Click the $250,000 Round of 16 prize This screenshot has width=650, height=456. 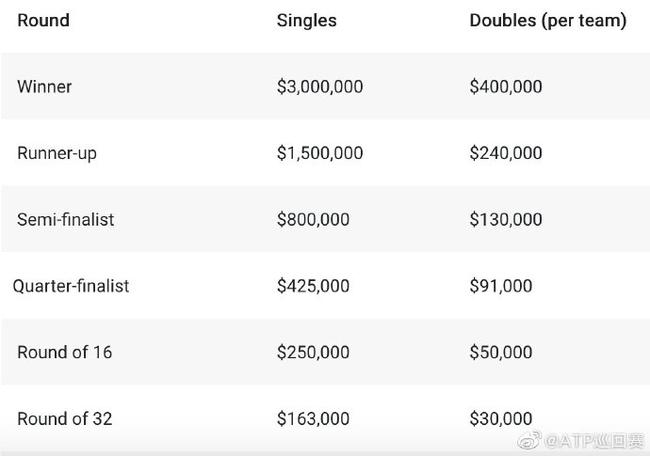coord(313,352)
